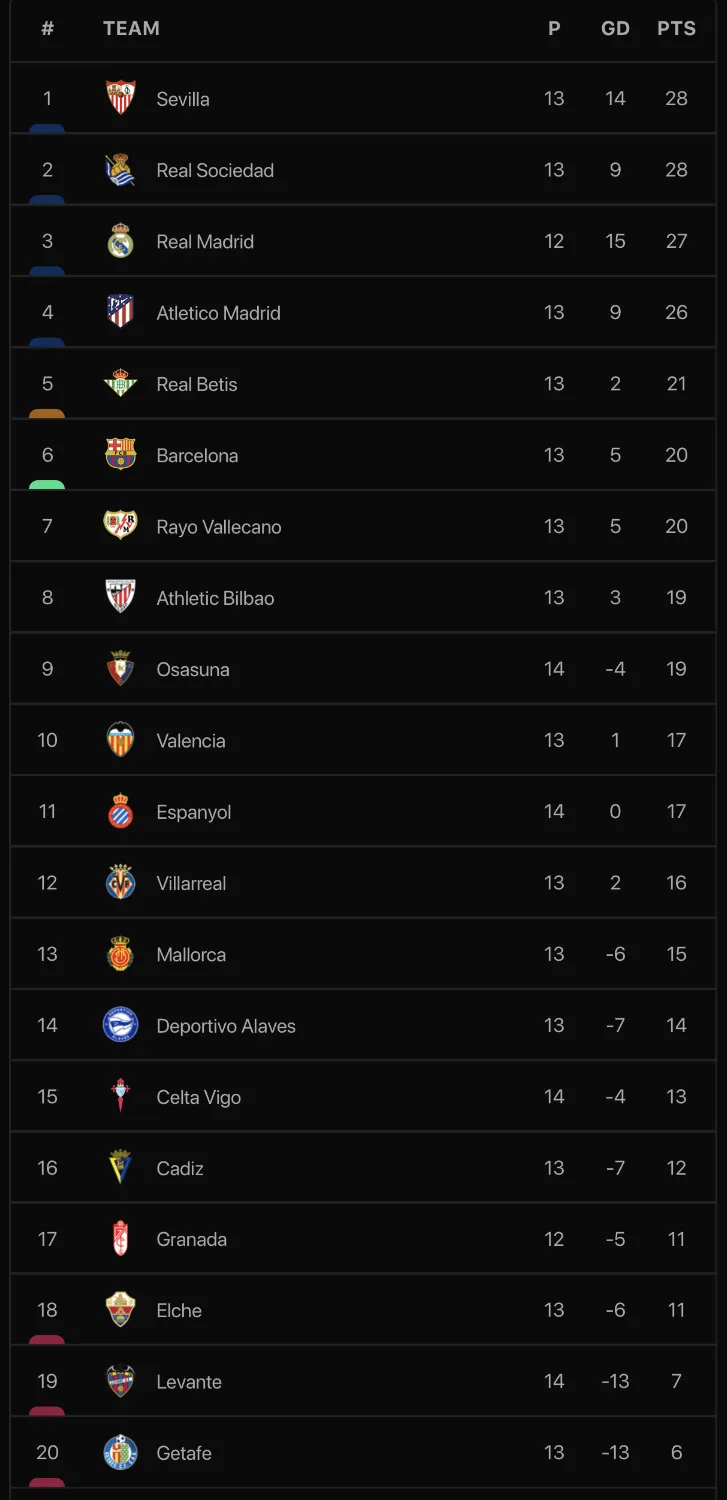The image size is (727, 1500).
Task: Click the Atletico Madrid crest
Action: click(x=121, y=312)
